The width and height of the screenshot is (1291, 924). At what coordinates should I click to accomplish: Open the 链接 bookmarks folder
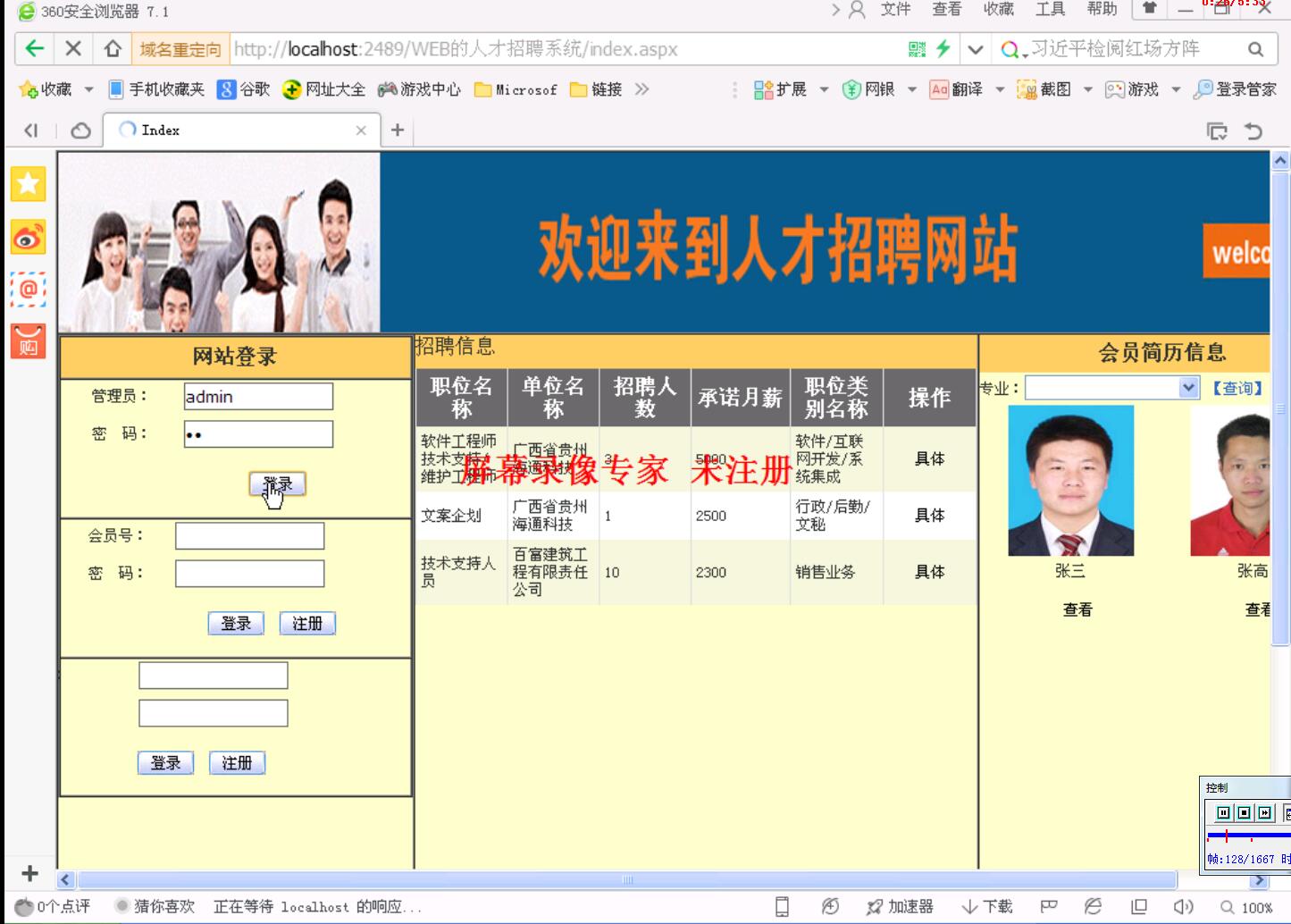pyautogui.click(x=596, y=89)
